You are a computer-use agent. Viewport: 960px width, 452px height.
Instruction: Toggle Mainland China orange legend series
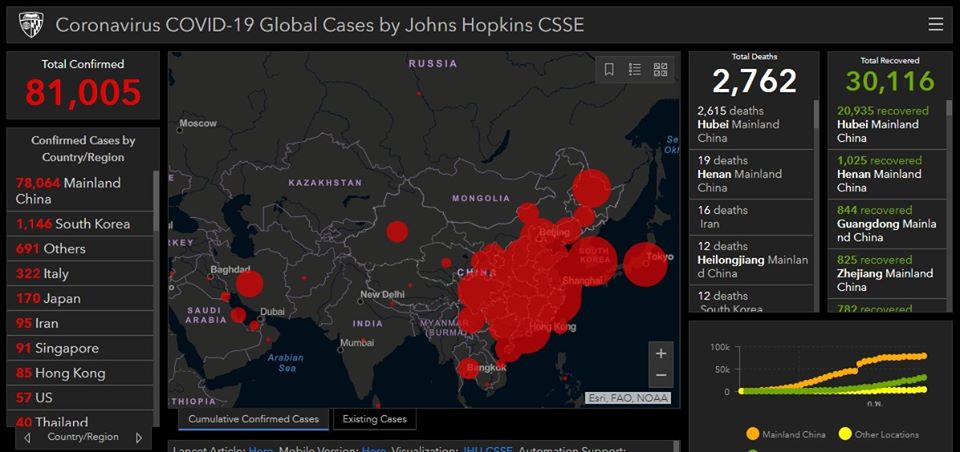(786, 434)
